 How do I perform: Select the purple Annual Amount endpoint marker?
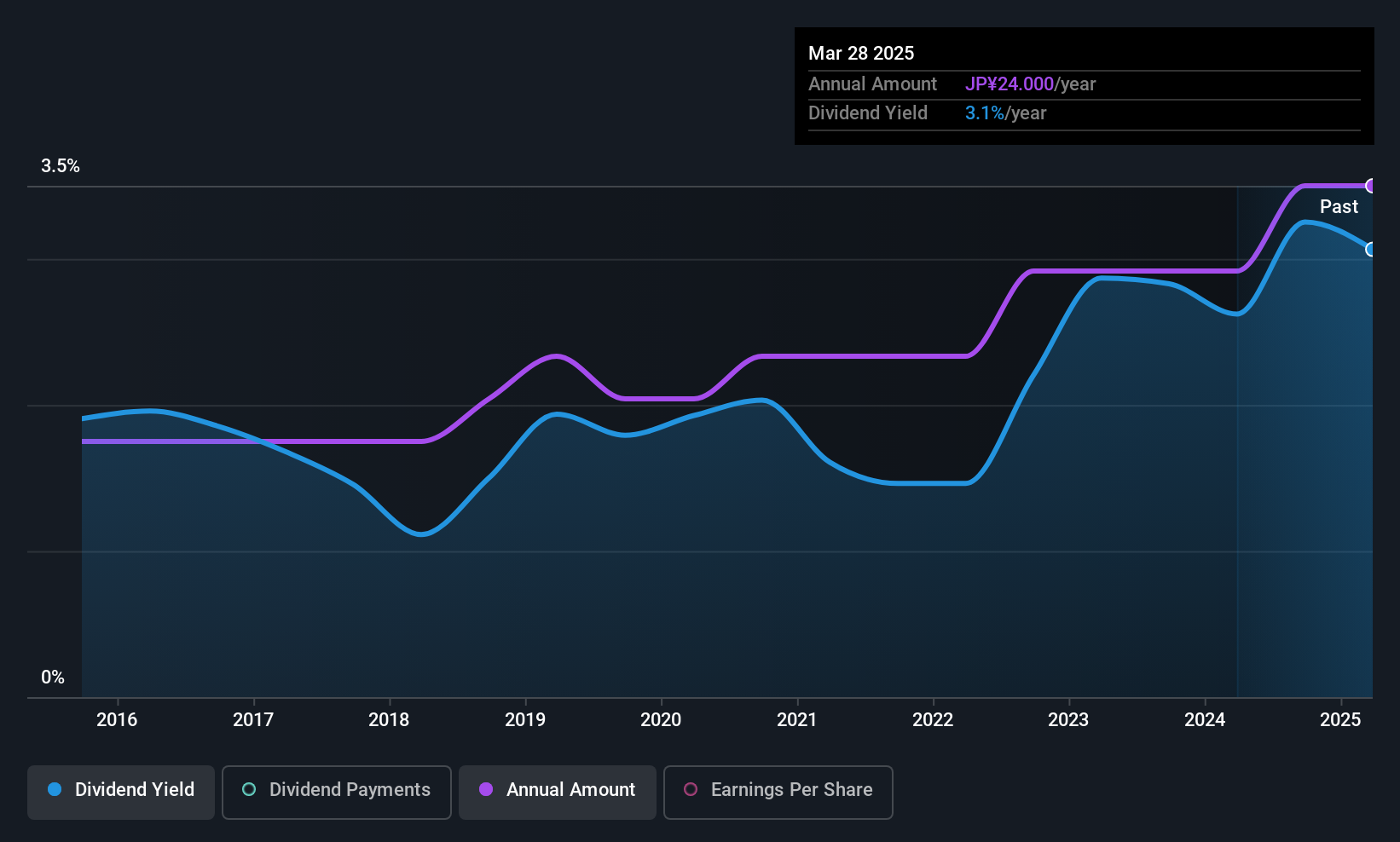tap(1371, 186)
